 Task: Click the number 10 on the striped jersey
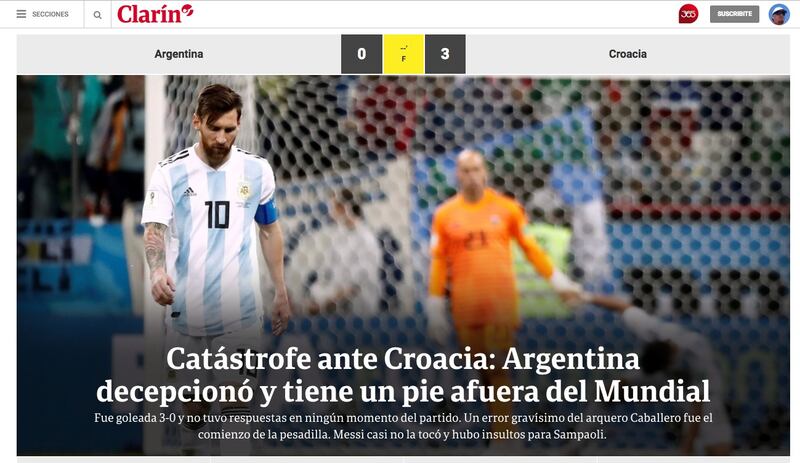(217, 214)
